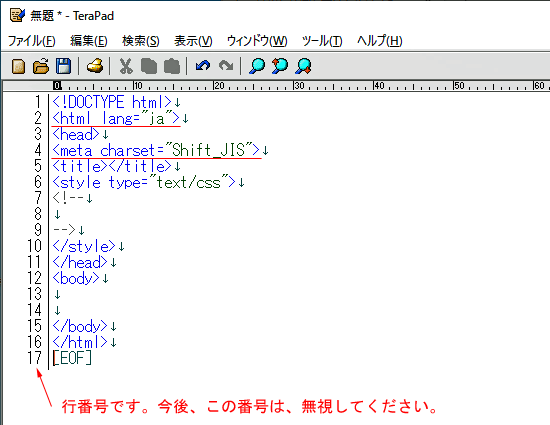Image resolution: width=550 pixels, height=425 pixels.
Task: Open Find with first magnifier icon
Action: click(x=257, y=66)
